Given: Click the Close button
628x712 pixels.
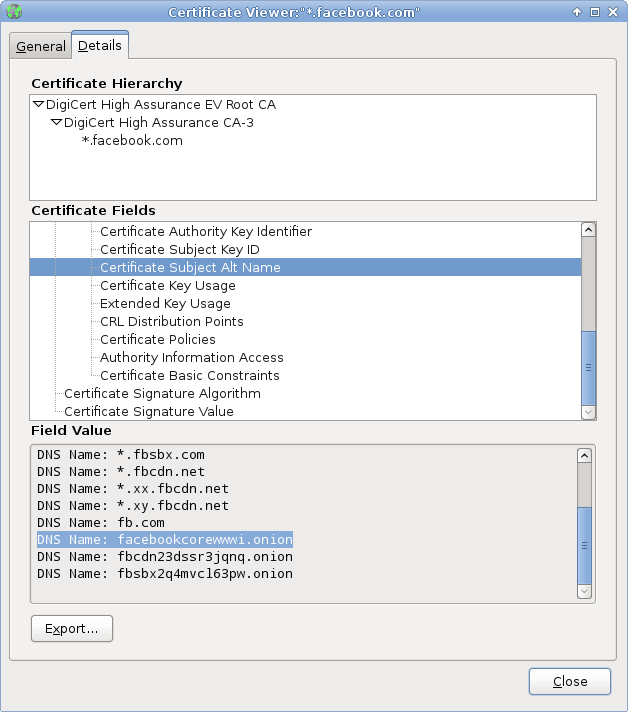Looking at the screenshot, I should pos(570,682).
